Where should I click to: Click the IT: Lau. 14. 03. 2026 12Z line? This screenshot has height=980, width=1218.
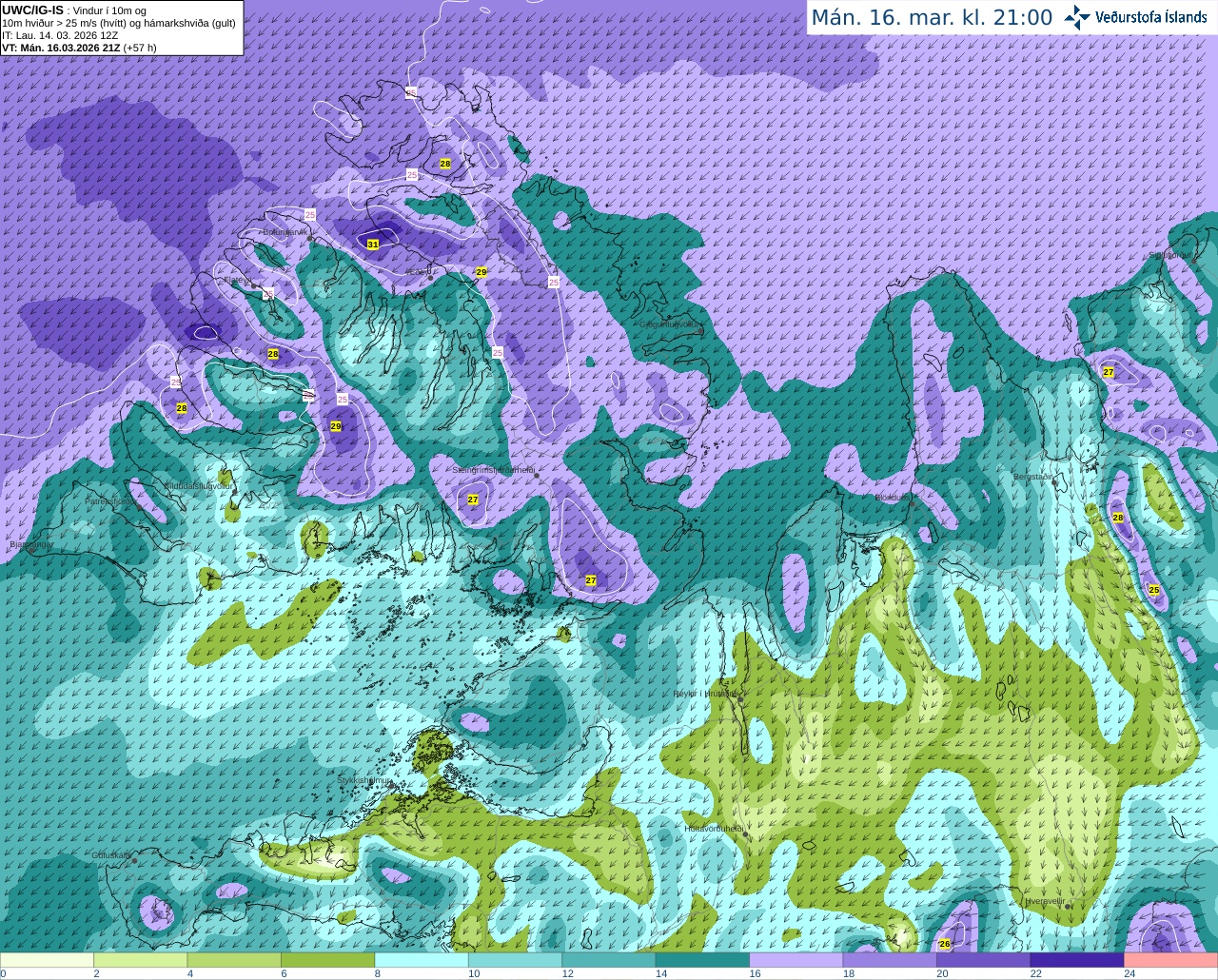(x=60, y=35)
